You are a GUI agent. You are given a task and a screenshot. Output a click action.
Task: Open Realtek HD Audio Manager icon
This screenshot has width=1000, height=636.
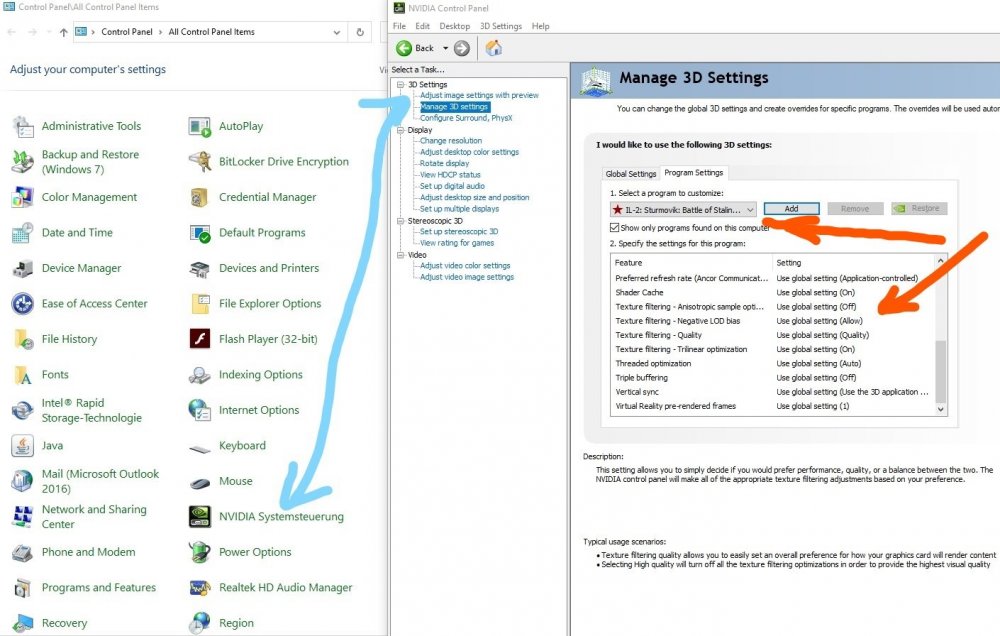[x=200, y=588]
